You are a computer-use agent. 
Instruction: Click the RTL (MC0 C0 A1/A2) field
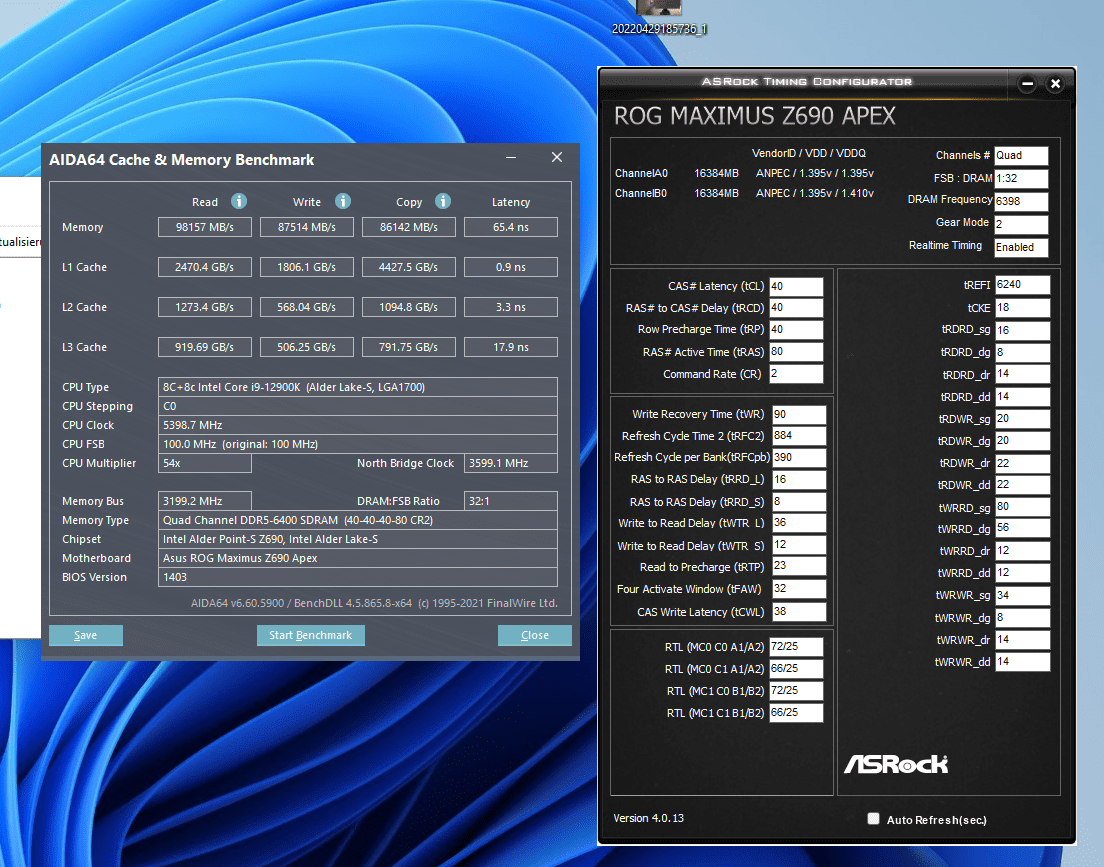point(796,647)
